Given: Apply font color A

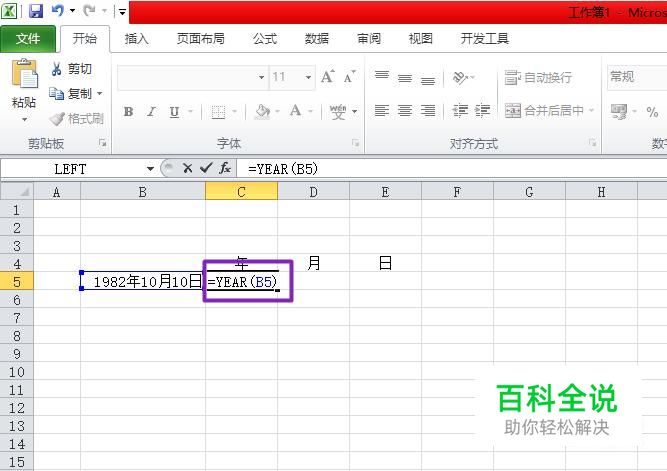Looking at the screenshot, I should click(x=296, y=111).
